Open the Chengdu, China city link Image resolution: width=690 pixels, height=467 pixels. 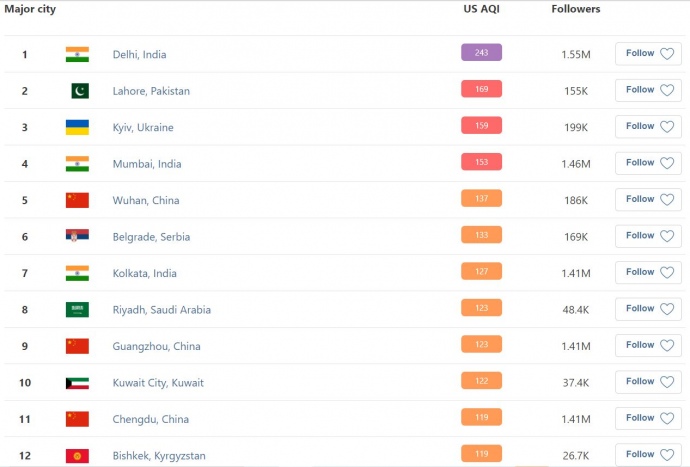point(148,420)
